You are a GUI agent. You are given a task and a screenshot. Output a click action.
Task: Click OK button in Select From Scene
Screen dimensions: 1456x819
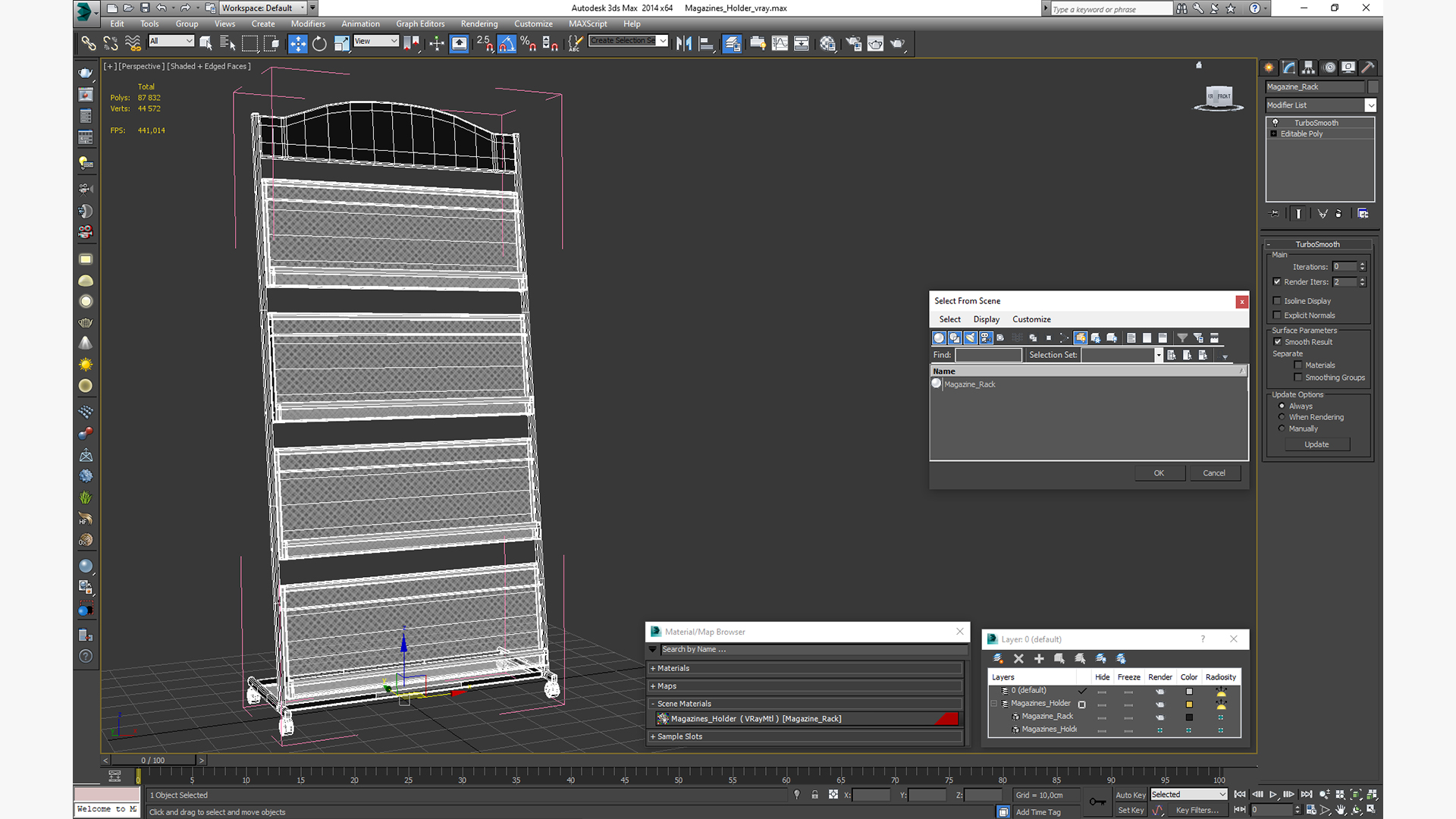pos(1160,472)
